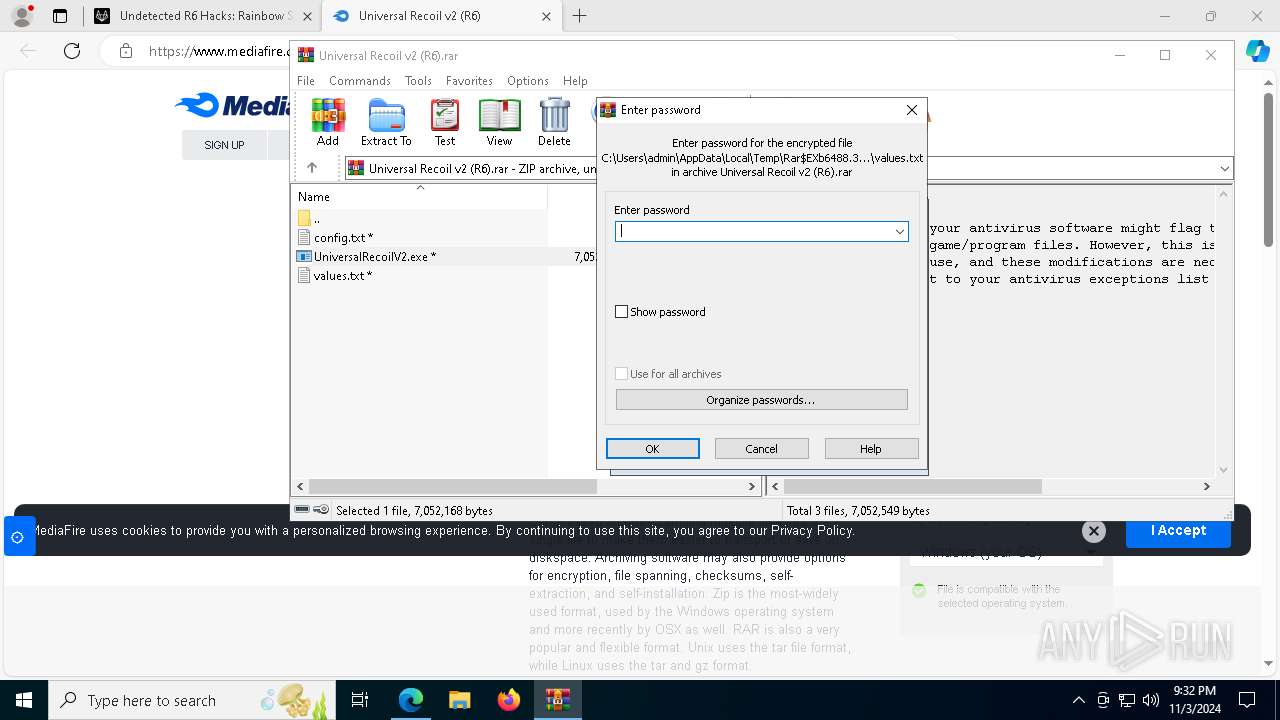Open the browser profile icon
The height and width of the screenshot is (720, 1280).
(x=22, y=16)
